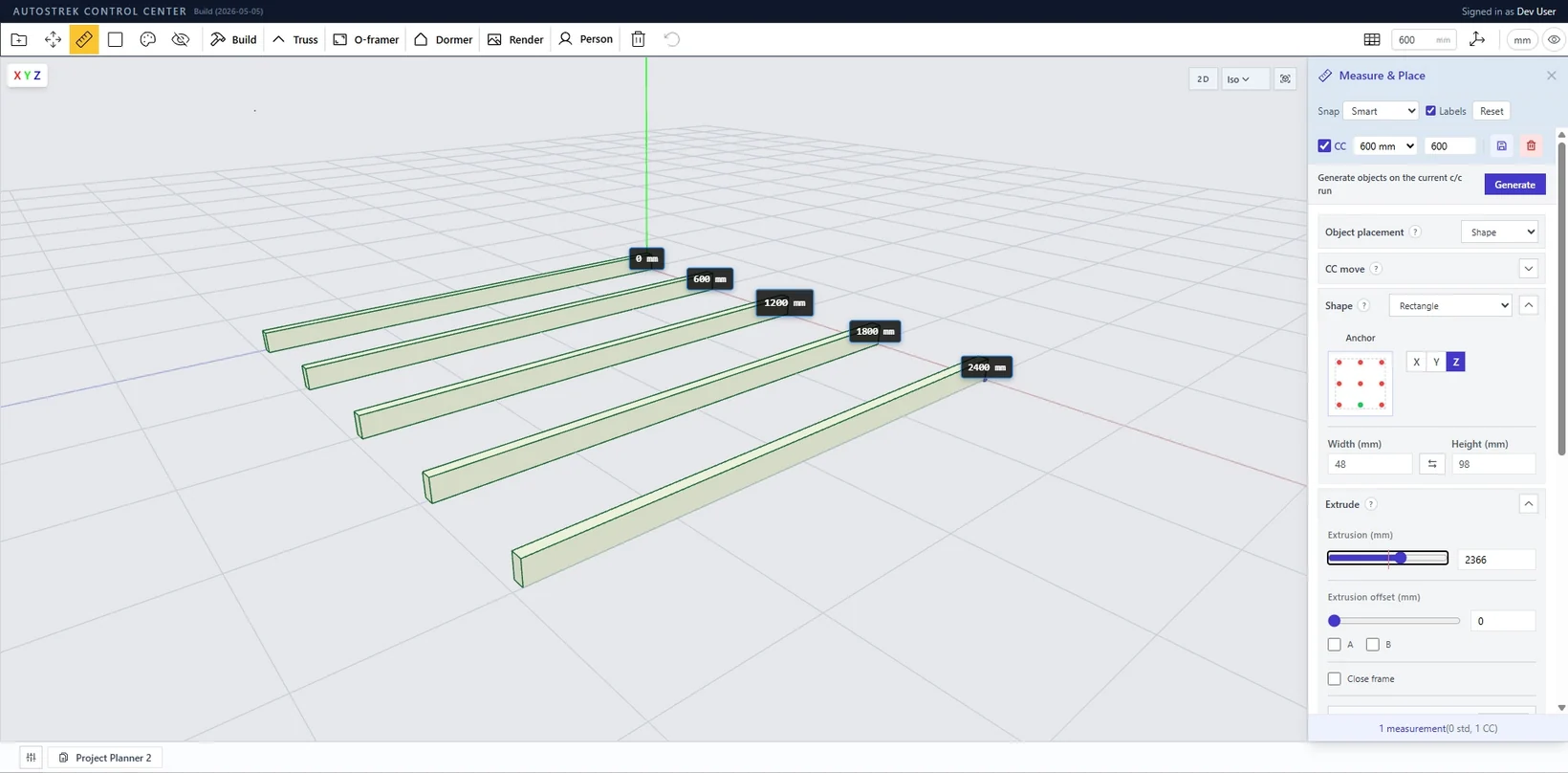Click the Reset button

click(x=1492, y=111)
